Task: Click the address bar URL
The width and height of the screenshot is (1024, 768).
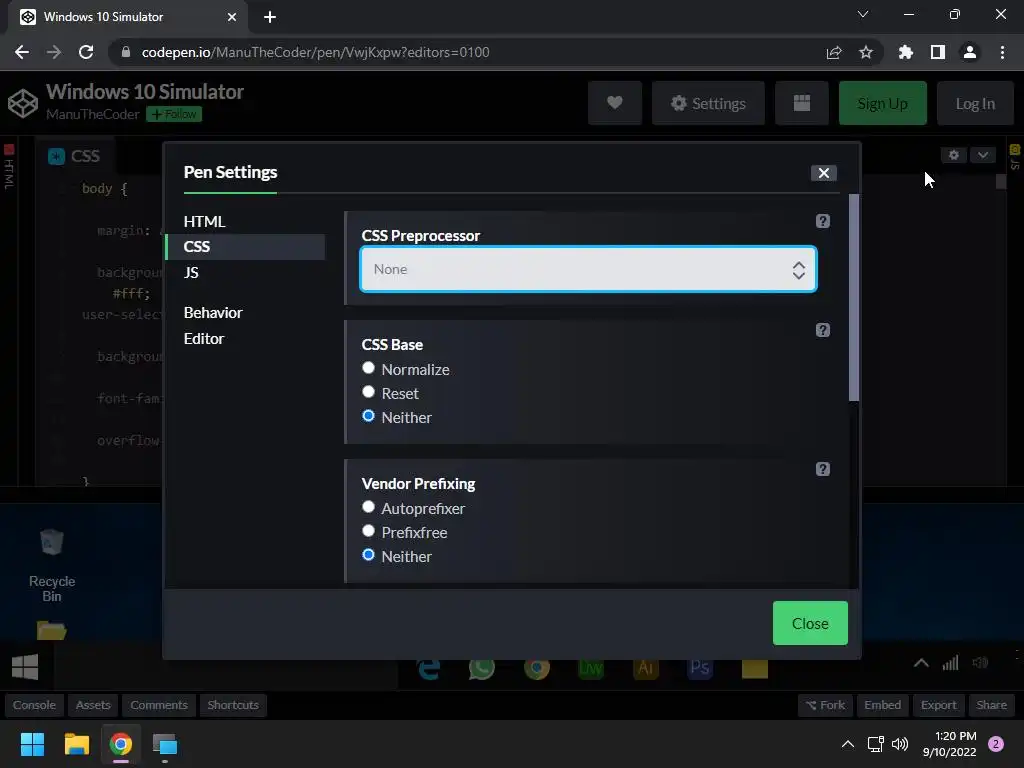Action: [x=315, y=52]
